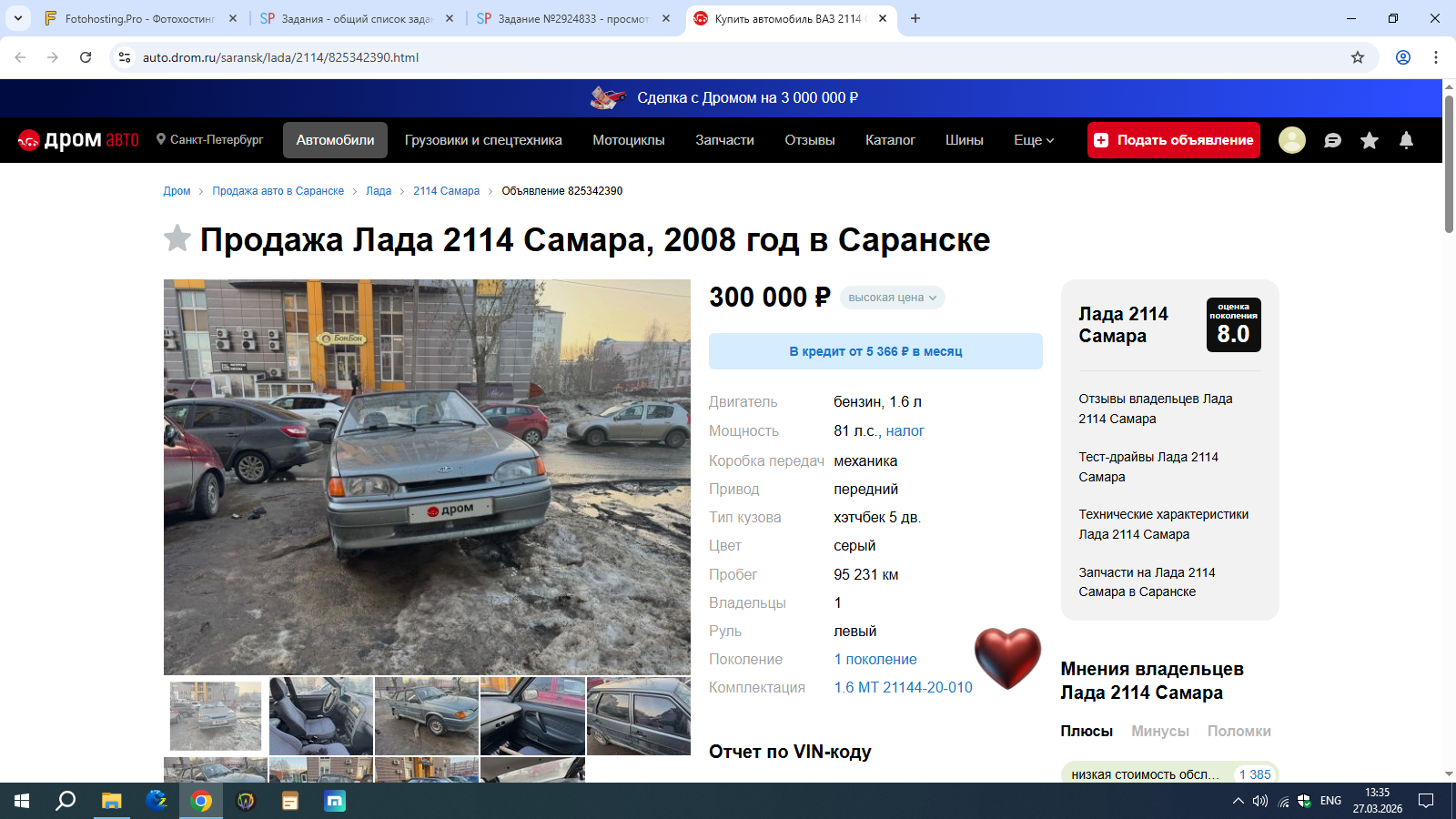The height and width of the screenshot is (819, 1456).
Task: Open 'Отзывы владельцев Лада 2114 Самара'
Action: click(1156, 409)
